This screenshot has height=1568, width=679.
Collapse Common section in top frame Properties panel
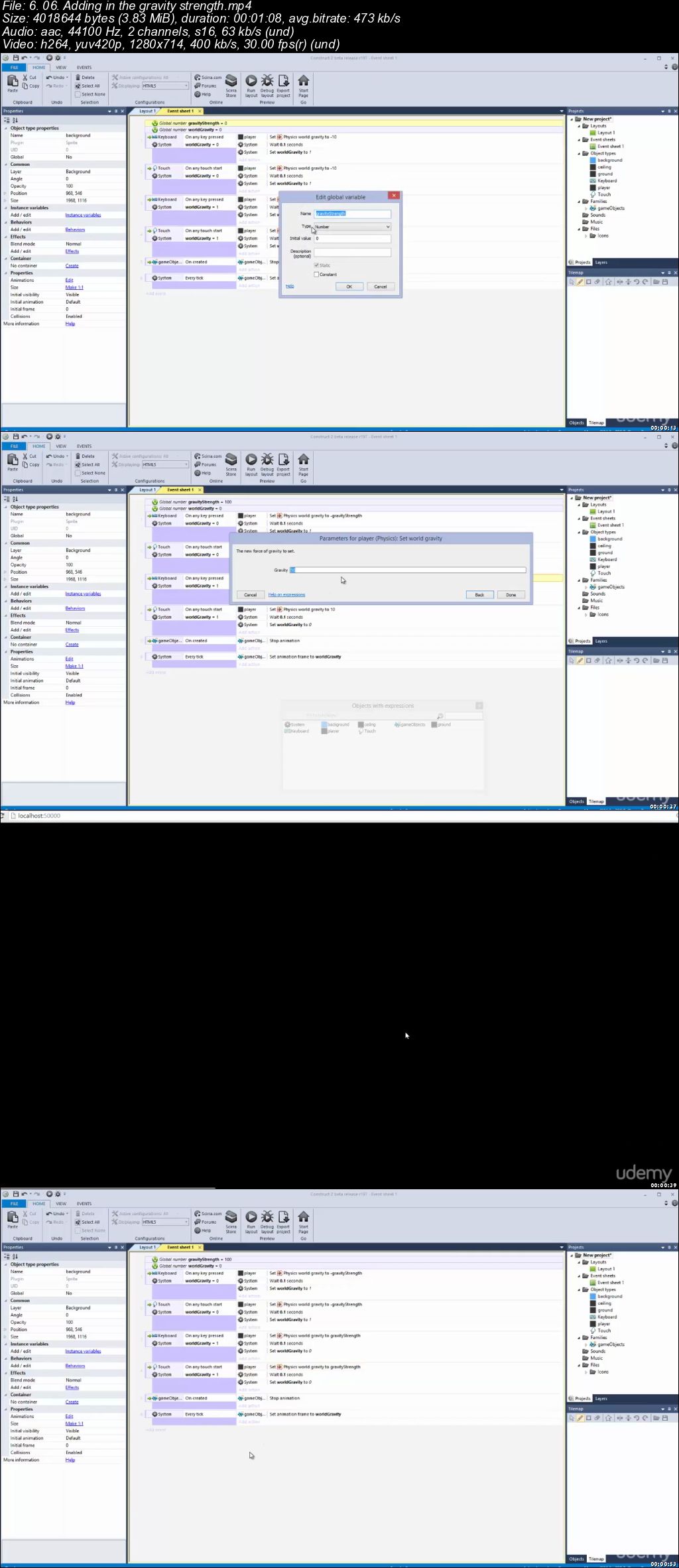pyautogui.click(x=7, y=164)
